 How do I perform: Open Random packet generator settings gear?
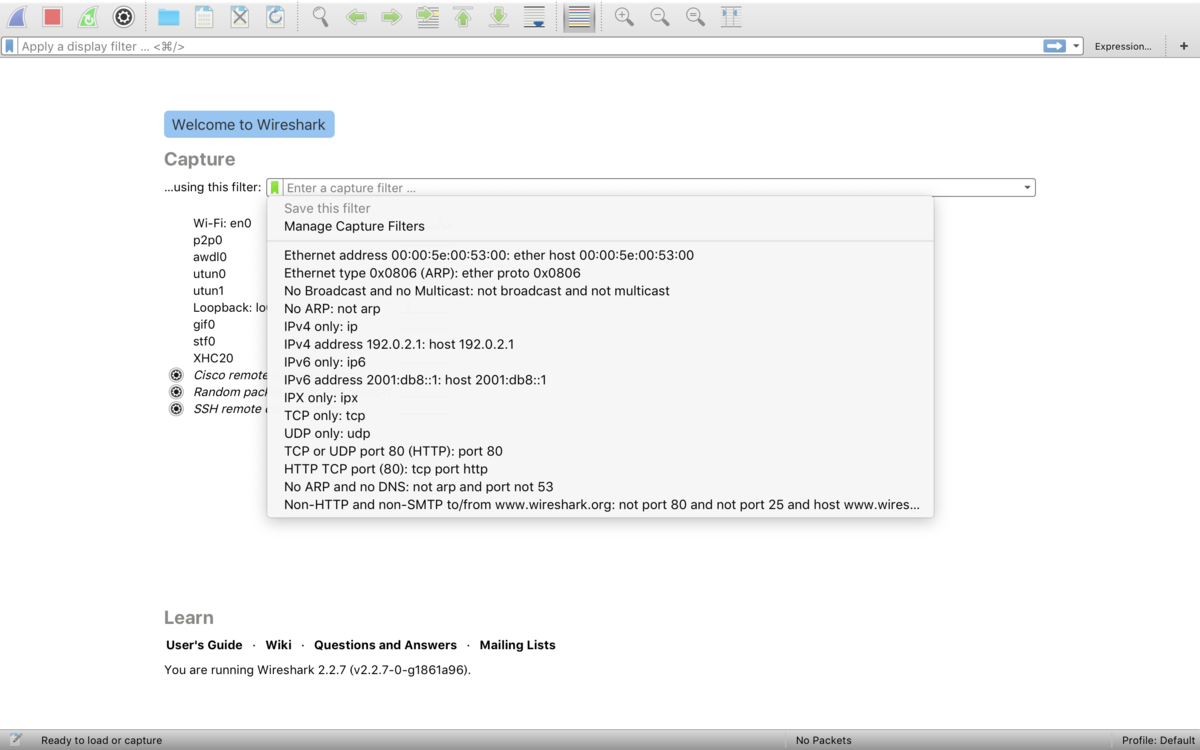pos(176,392)
